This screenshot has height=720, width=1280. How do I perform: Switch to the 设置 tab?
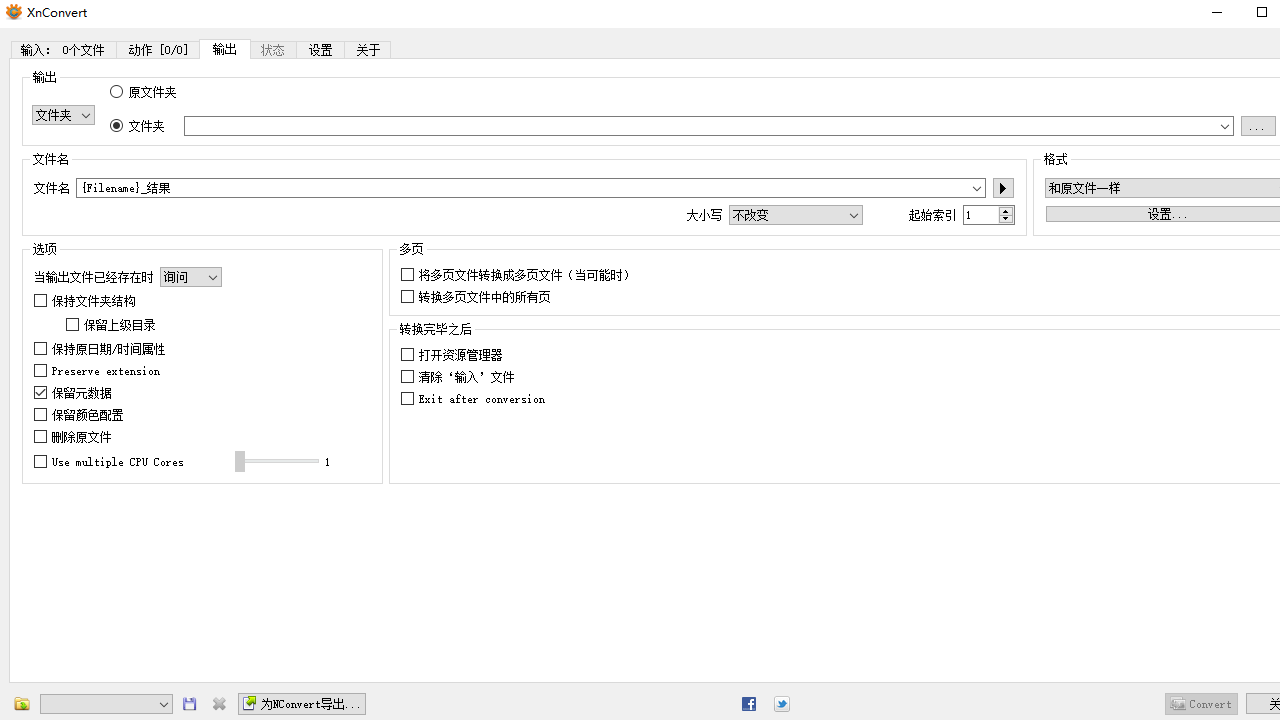tap(320, 49)
